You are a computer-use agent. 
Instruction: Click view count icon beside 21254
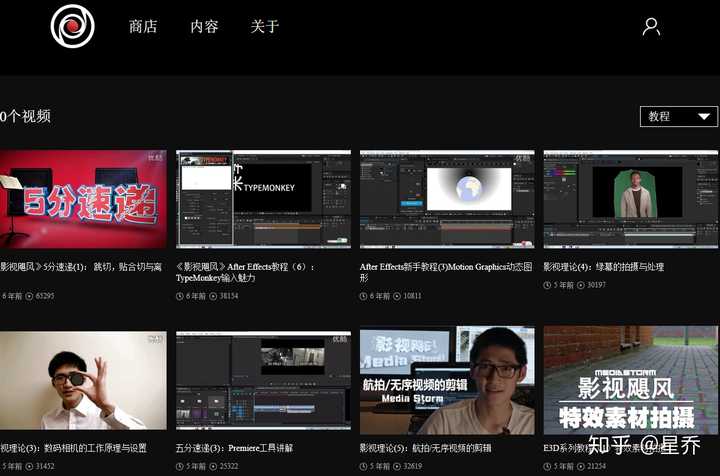point(581,466)
